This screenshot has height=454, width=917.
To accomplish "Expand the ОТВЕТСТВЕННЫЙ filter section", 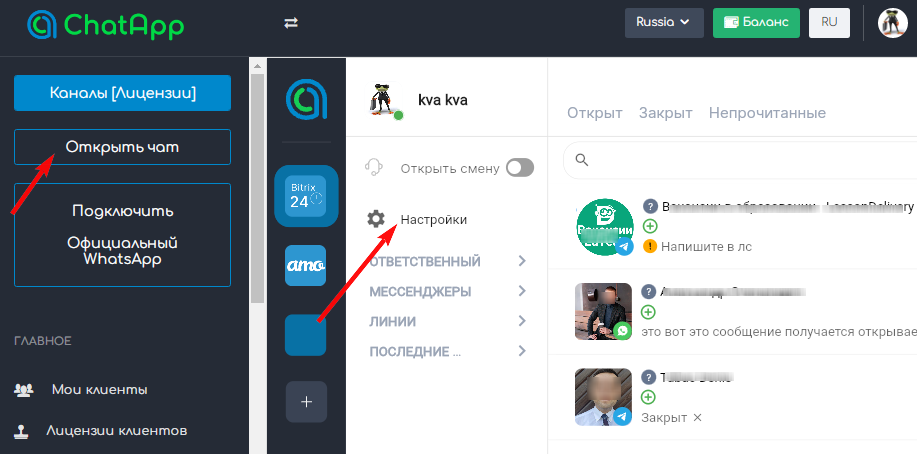I will point(448,262).
